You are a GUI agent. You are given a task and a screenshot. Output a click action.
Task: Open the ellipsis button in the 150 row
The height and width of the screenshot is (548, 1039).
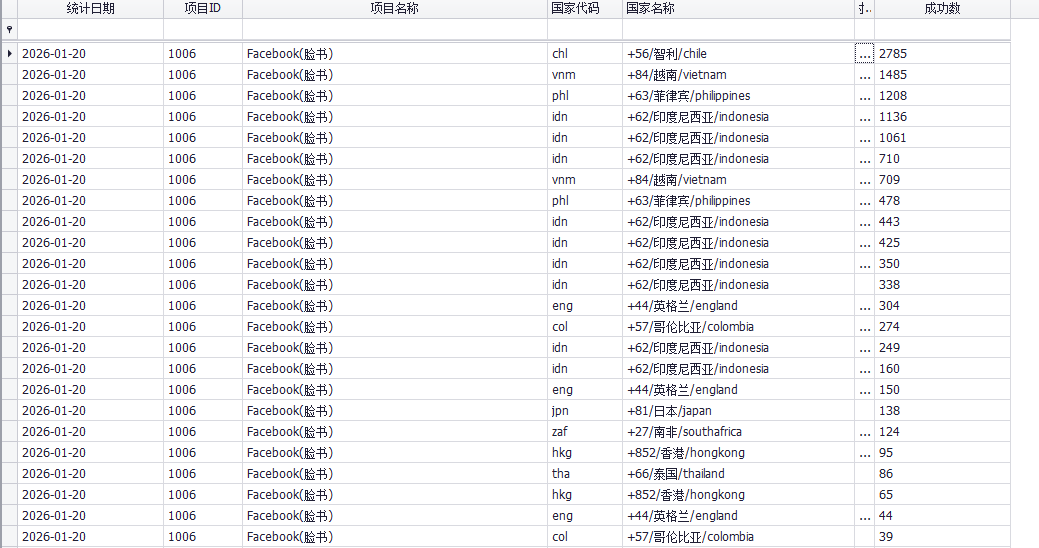(x=865, y=390)
